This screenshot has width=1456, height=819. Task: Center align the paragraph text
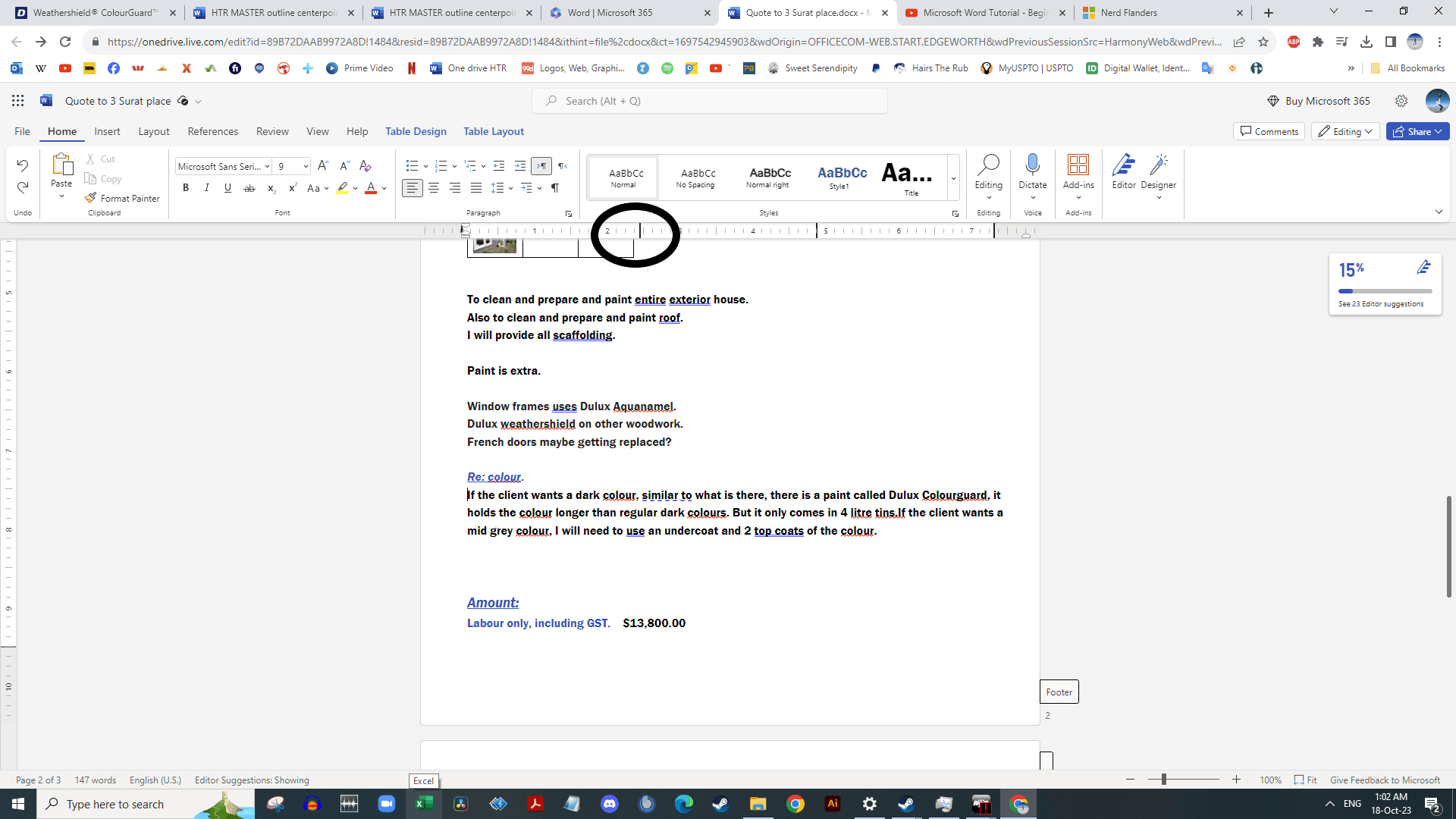pos(434,188)
